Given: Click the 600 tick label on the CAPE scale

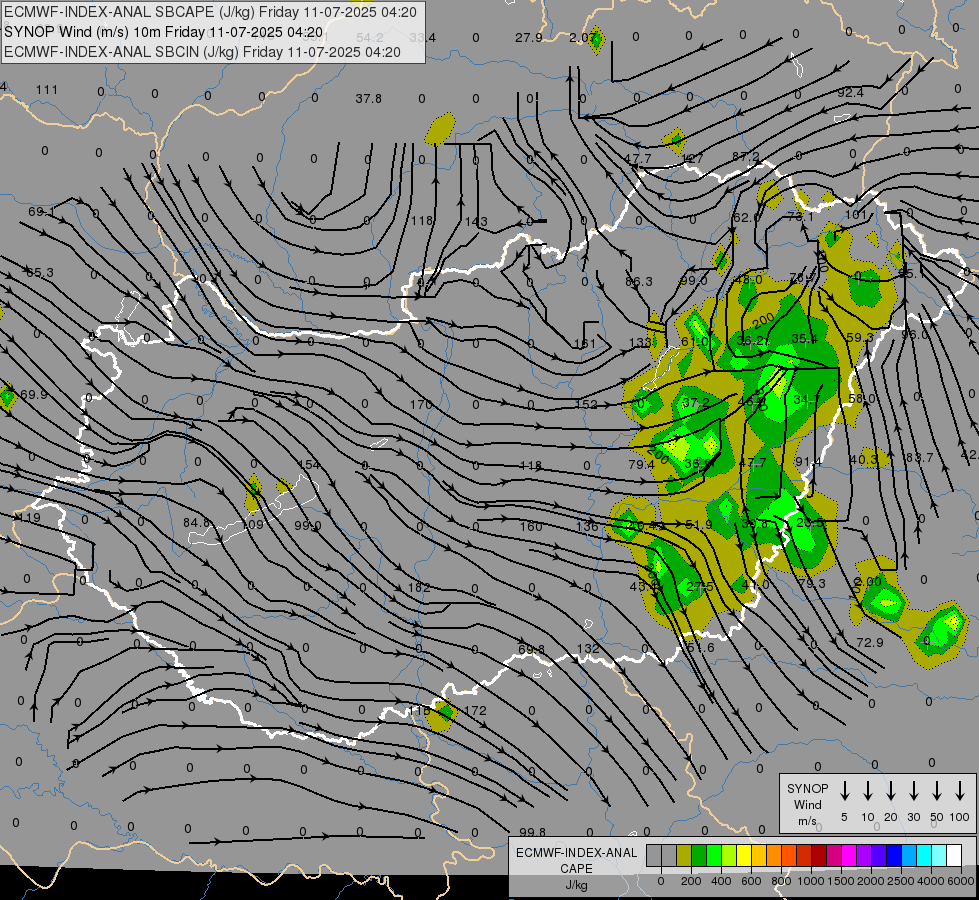Looking at the screenshot, I should (x=751, y=881).
